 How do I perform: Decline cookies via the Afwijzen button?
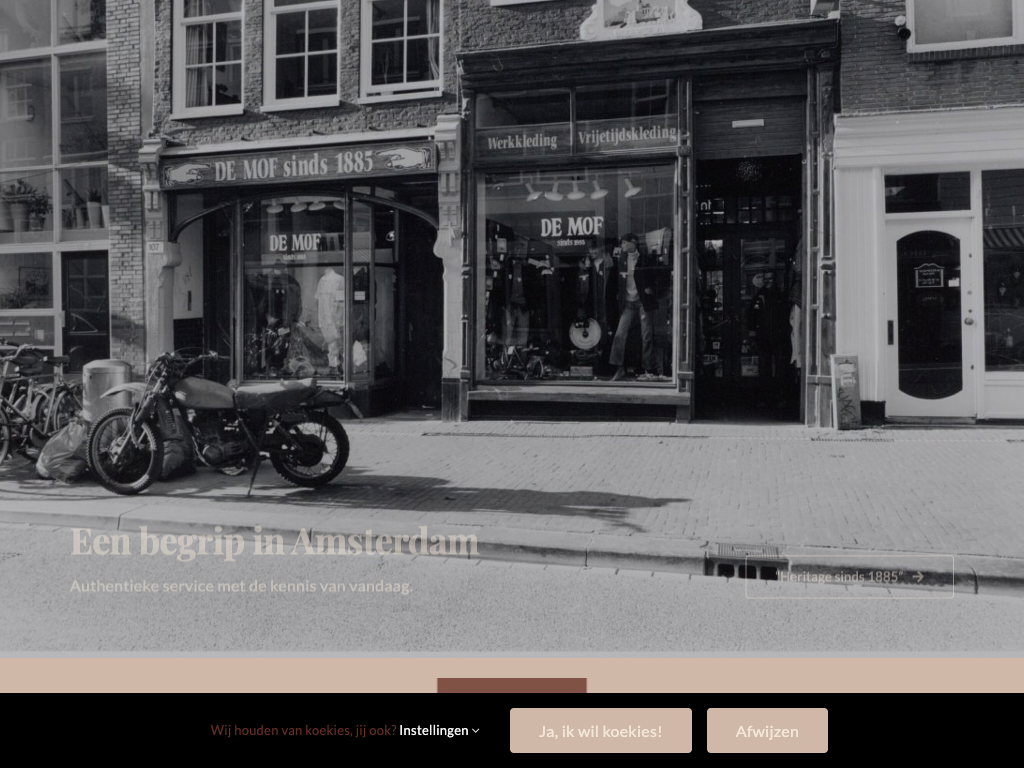[767, 731]
